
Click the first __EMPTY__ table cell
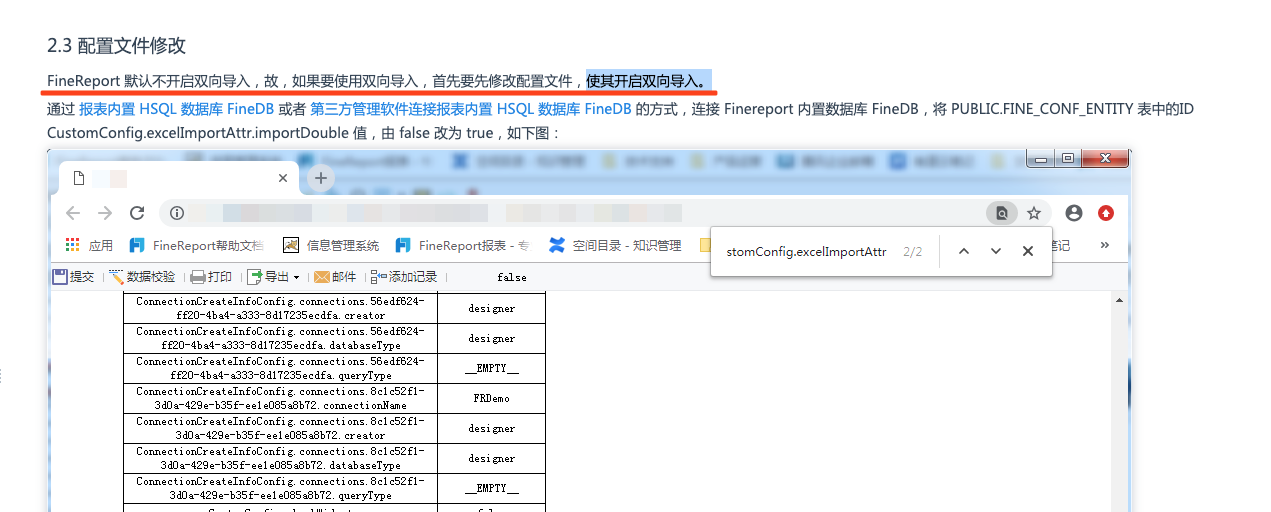pos(492,368)
